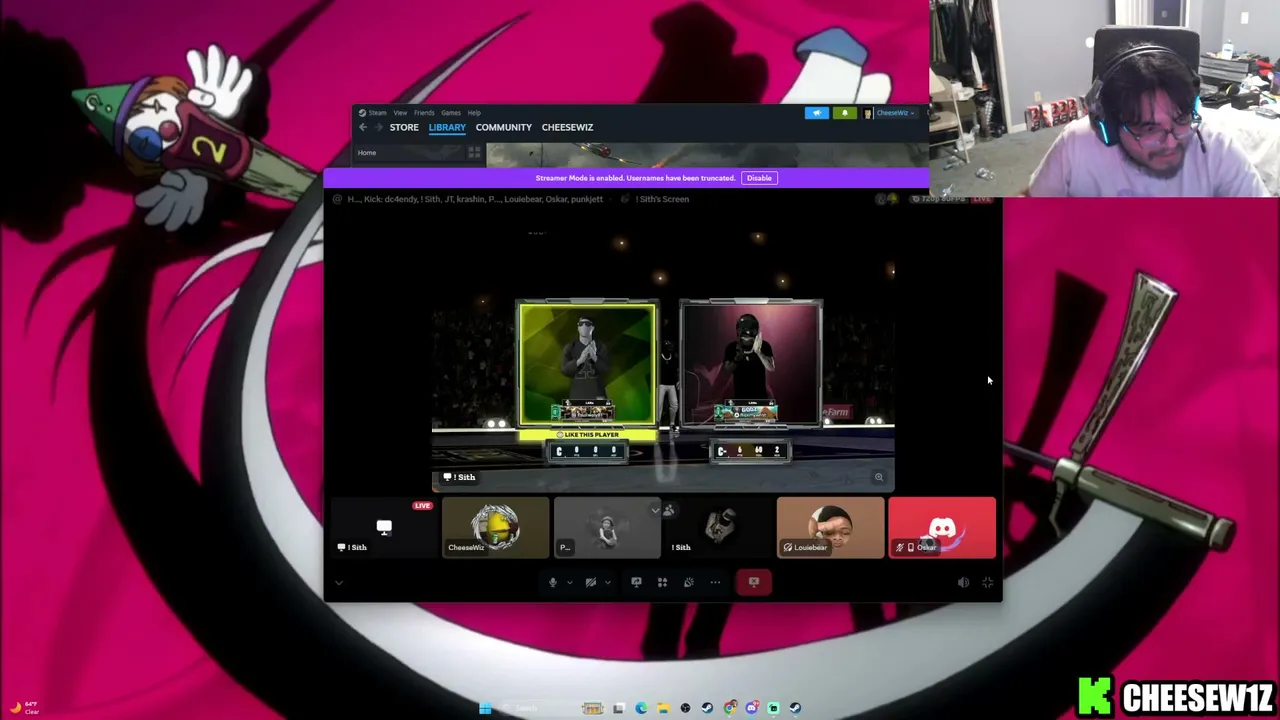1280x720 pixels.
Task: Share your screen in the Discord call
Action: coord(636,582)
